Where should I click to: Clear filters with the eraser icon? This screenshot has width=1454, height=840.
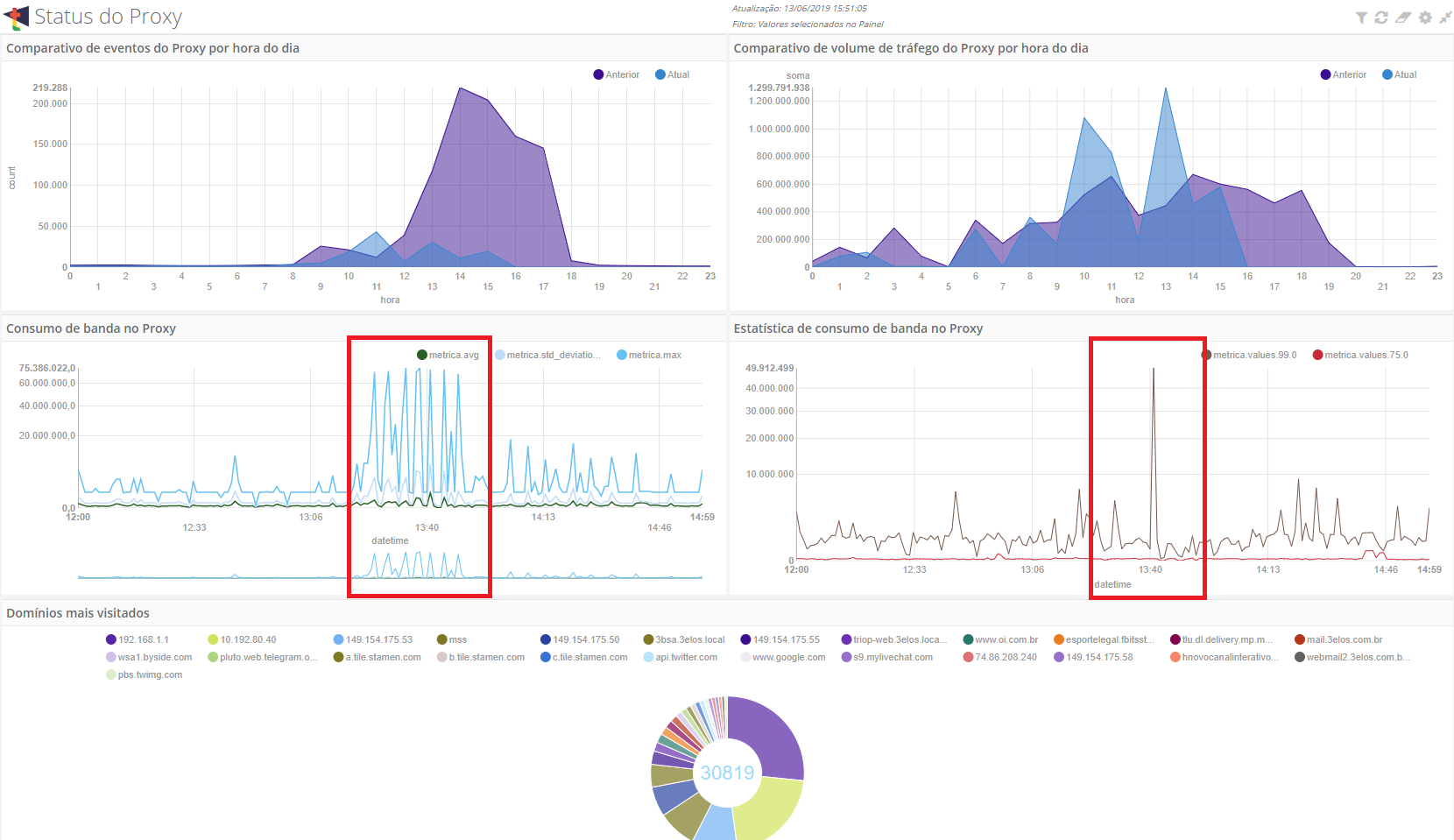click(1403, 18)
